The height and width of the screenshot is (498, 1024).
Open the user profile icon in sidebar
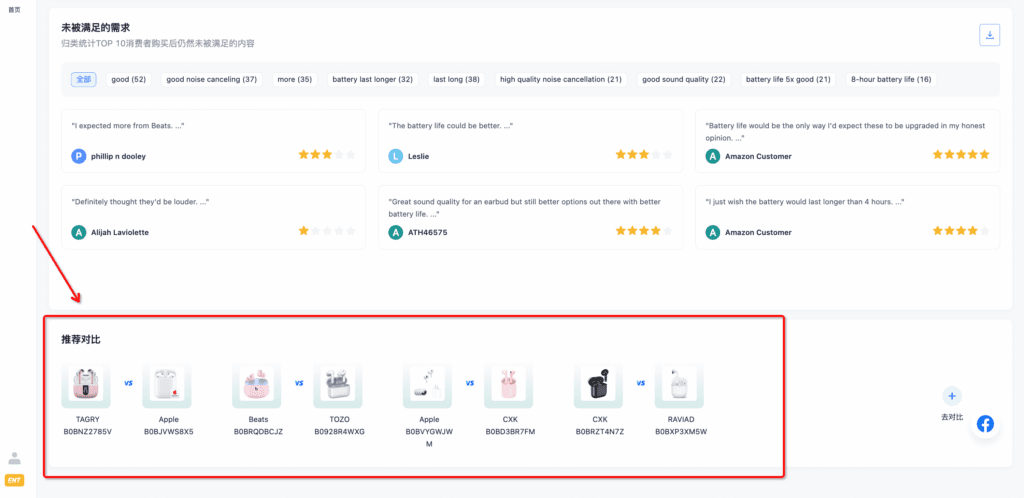[14, 458]
